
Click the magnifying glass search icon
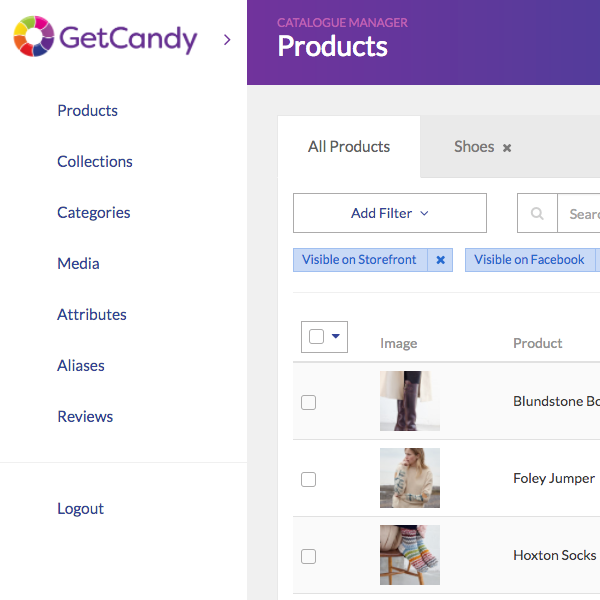pyautogui.click(x=537, y=213)
